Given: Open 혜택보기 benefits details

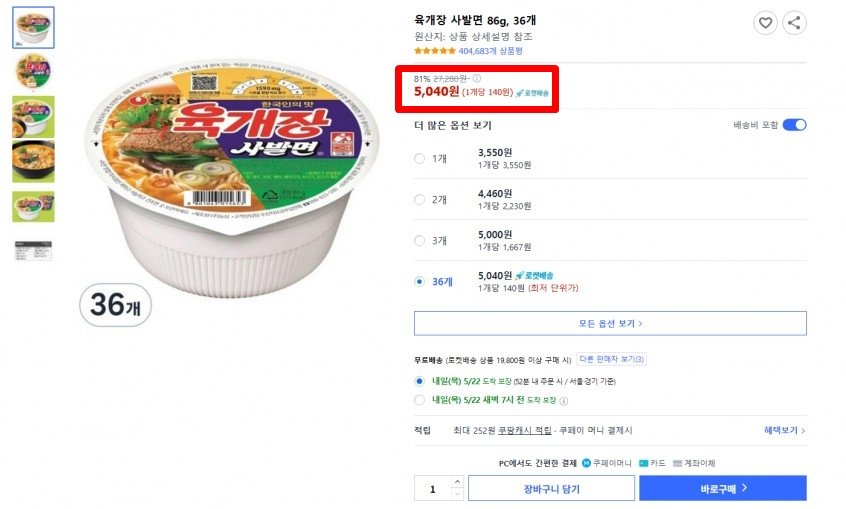Looking at the screenshot, I should click(x=784, y=431).
